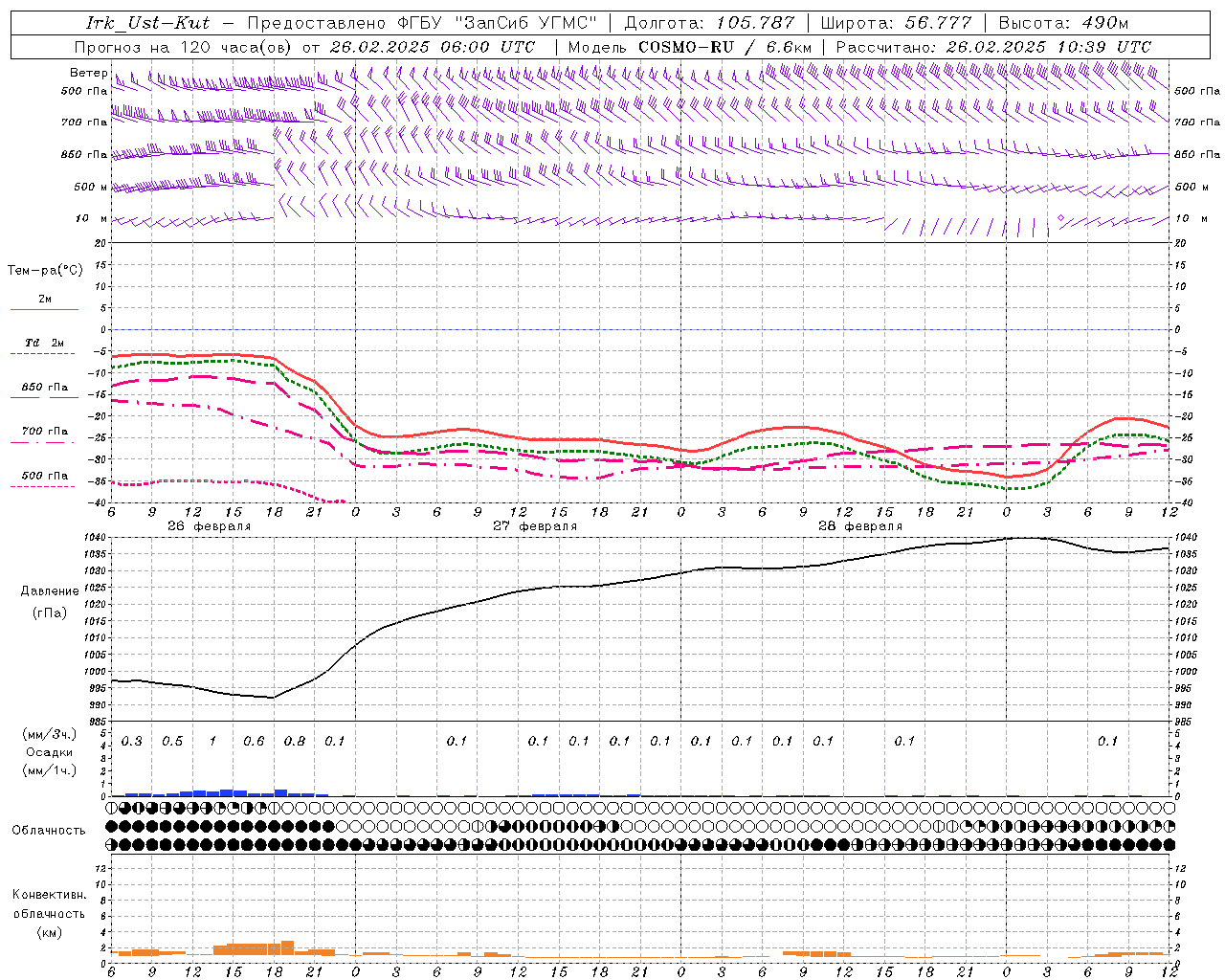1225x980 pixels.
Task: Click the Td 2м dew point legend entry
Action: point(44,343)
